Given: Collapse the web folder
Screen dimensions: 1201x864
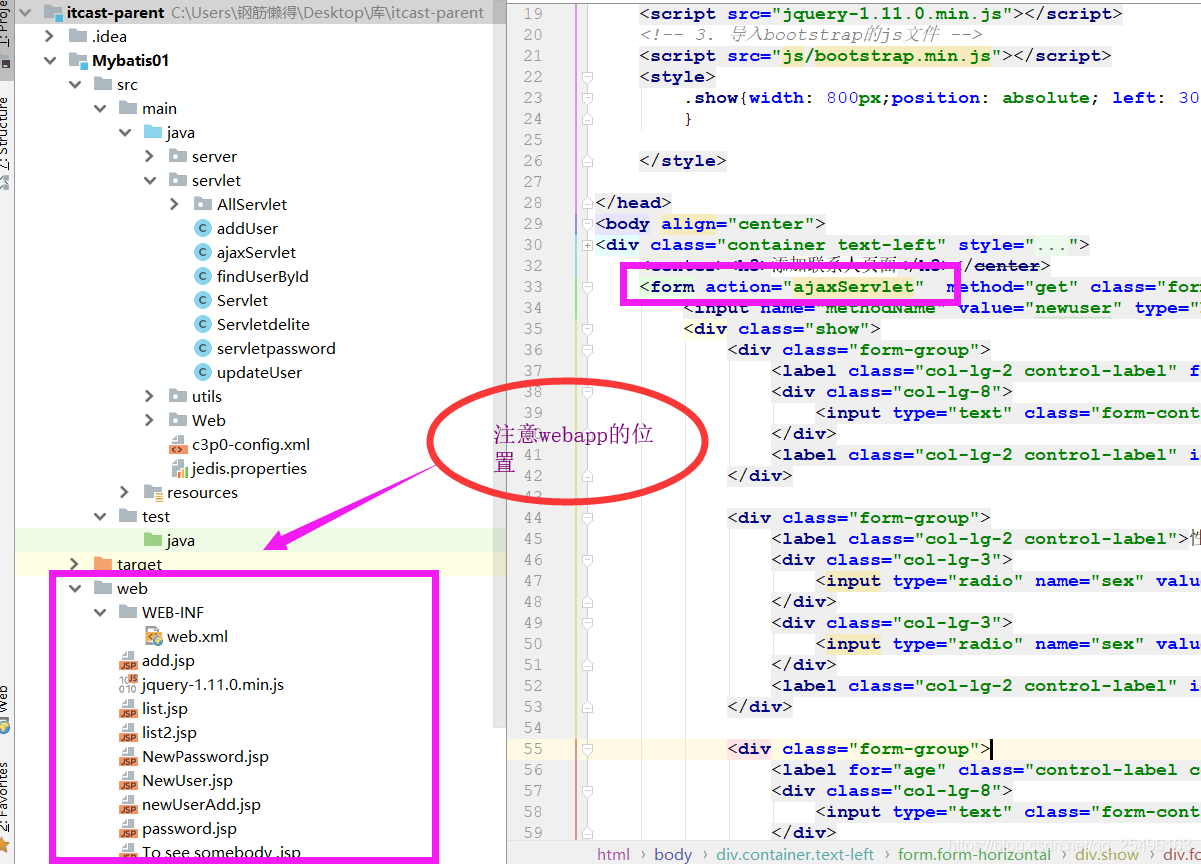Looking at the screenshot, I should [x=75, y=588].
